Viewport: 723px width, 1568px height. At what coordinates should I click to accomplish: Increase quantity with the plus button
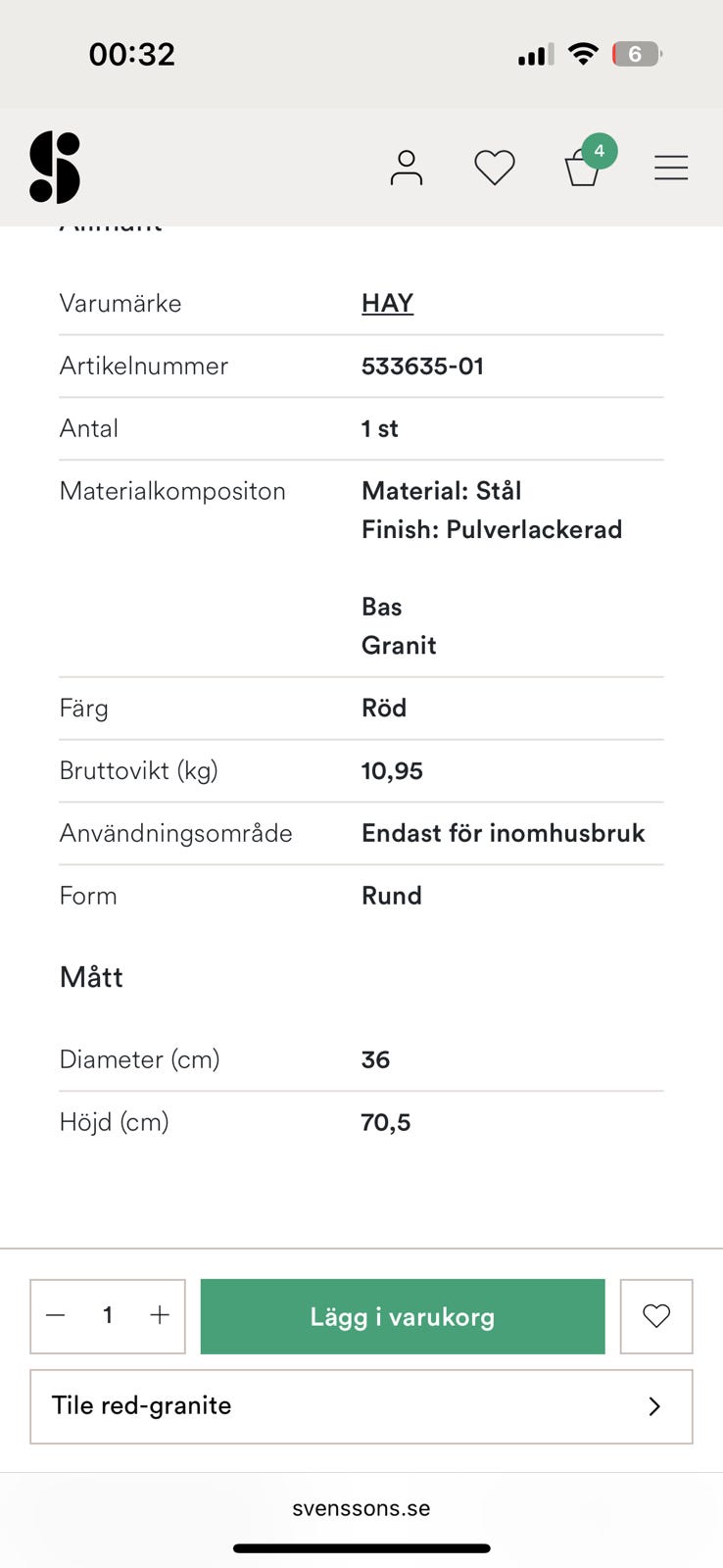(160, 1315)
